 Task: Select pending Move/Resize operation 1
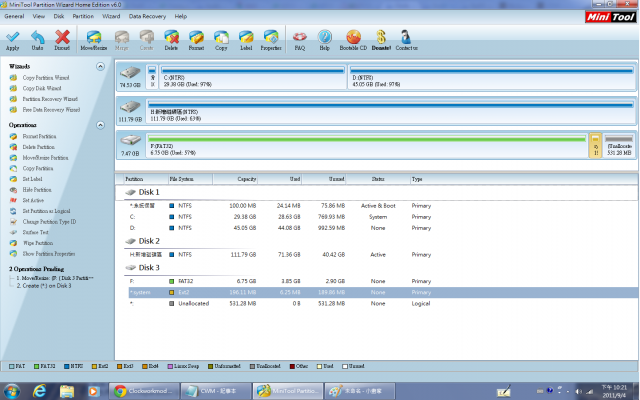55,278
